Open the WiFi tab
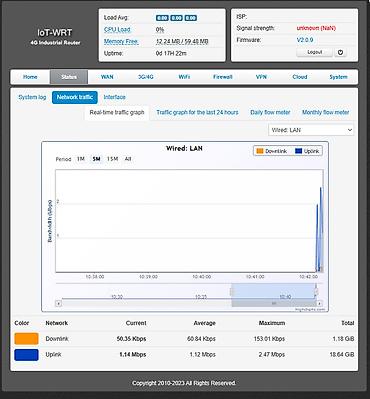The image size is (370, 399). [x=184, y=77]
